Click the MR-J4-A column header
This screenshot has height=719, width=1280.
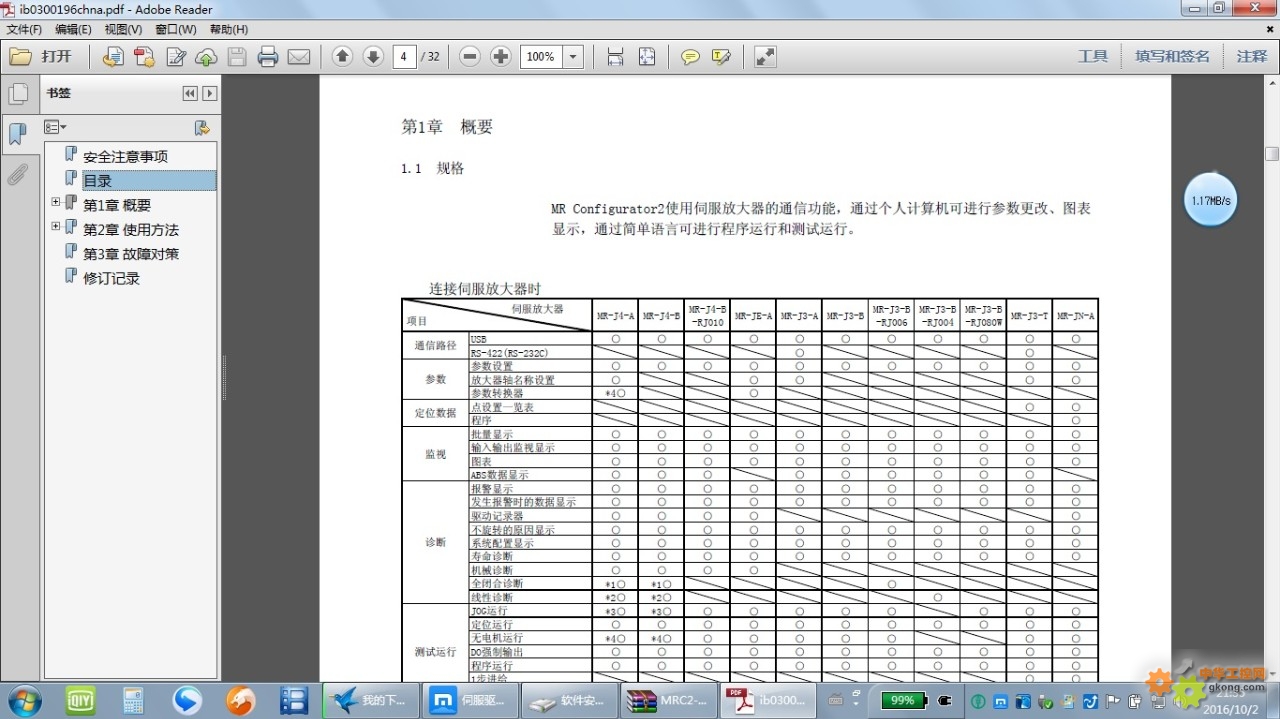click(x=615, y=316)
